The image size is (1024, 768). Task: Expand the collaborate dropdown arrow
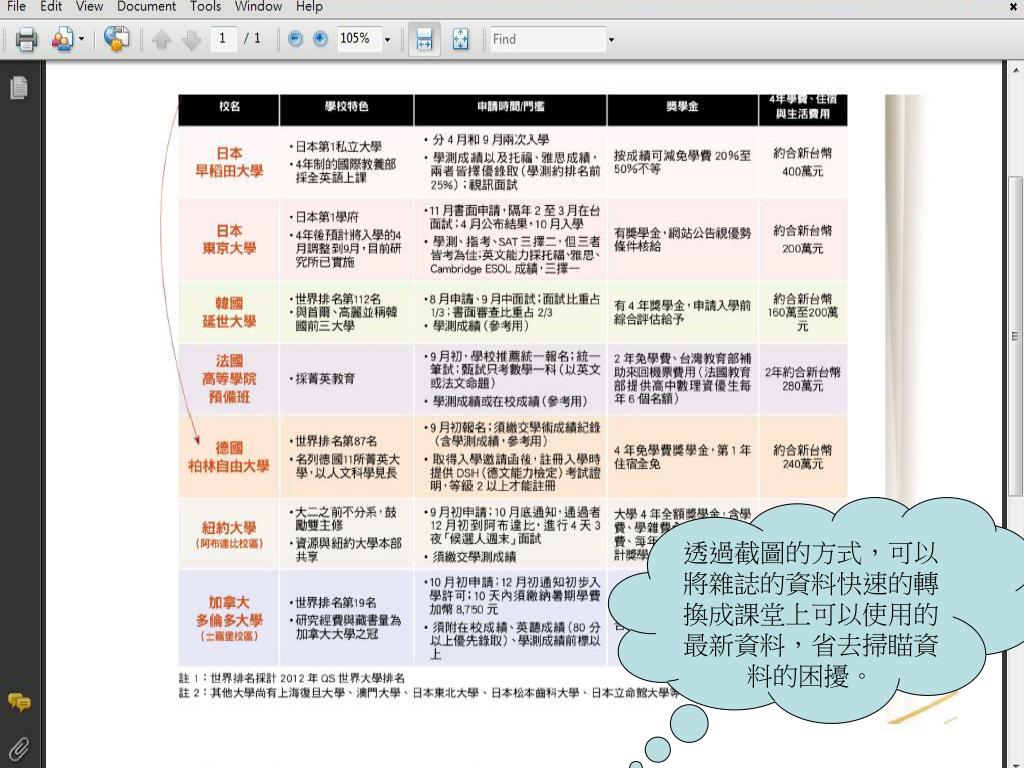click(81, 39)
